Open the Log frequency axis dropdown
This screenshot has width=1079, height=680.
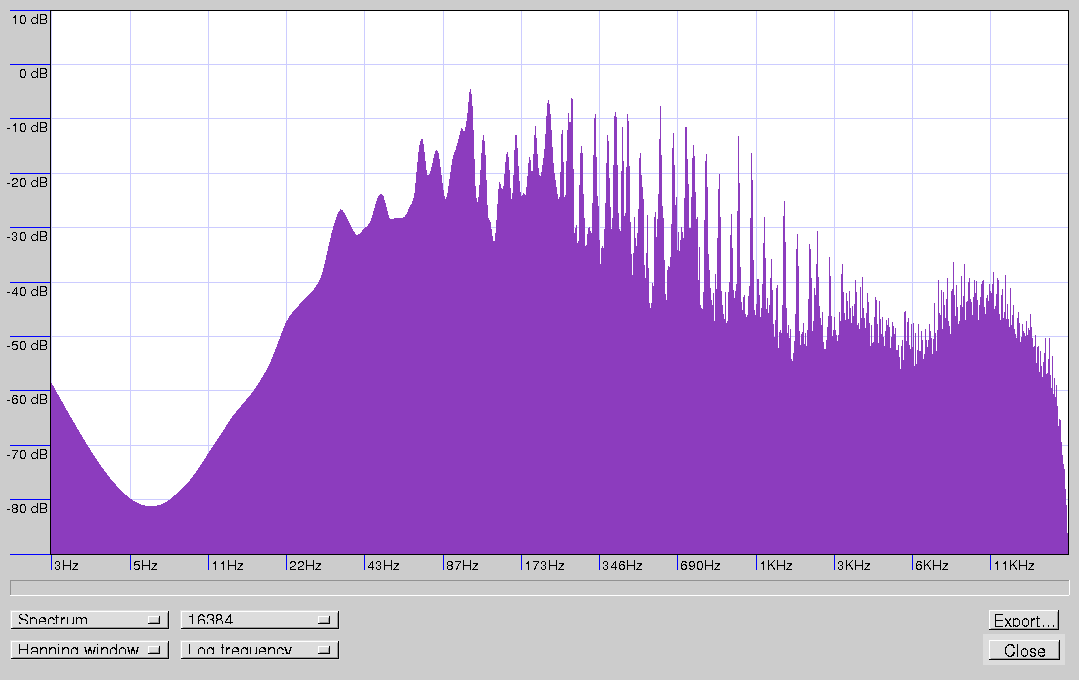click(259, 650)
